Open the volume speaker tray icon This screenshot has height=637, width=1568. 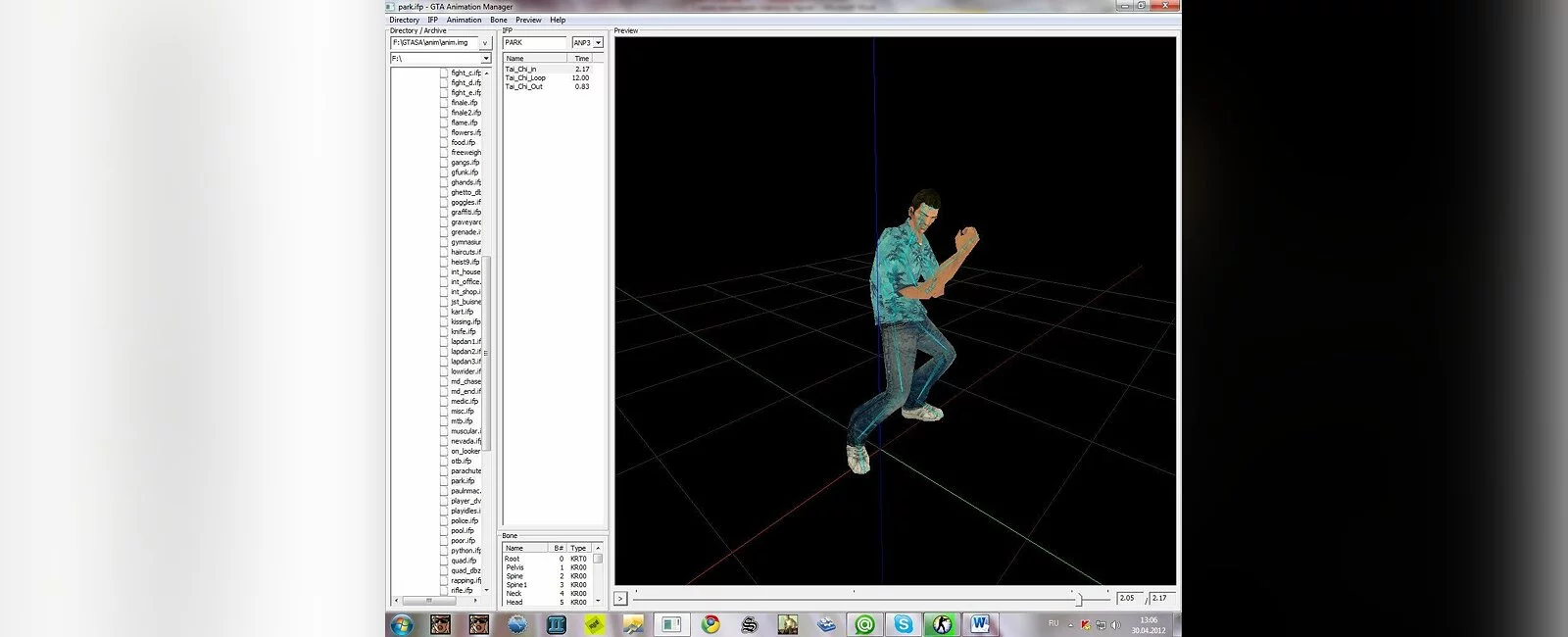point(1115,625)
